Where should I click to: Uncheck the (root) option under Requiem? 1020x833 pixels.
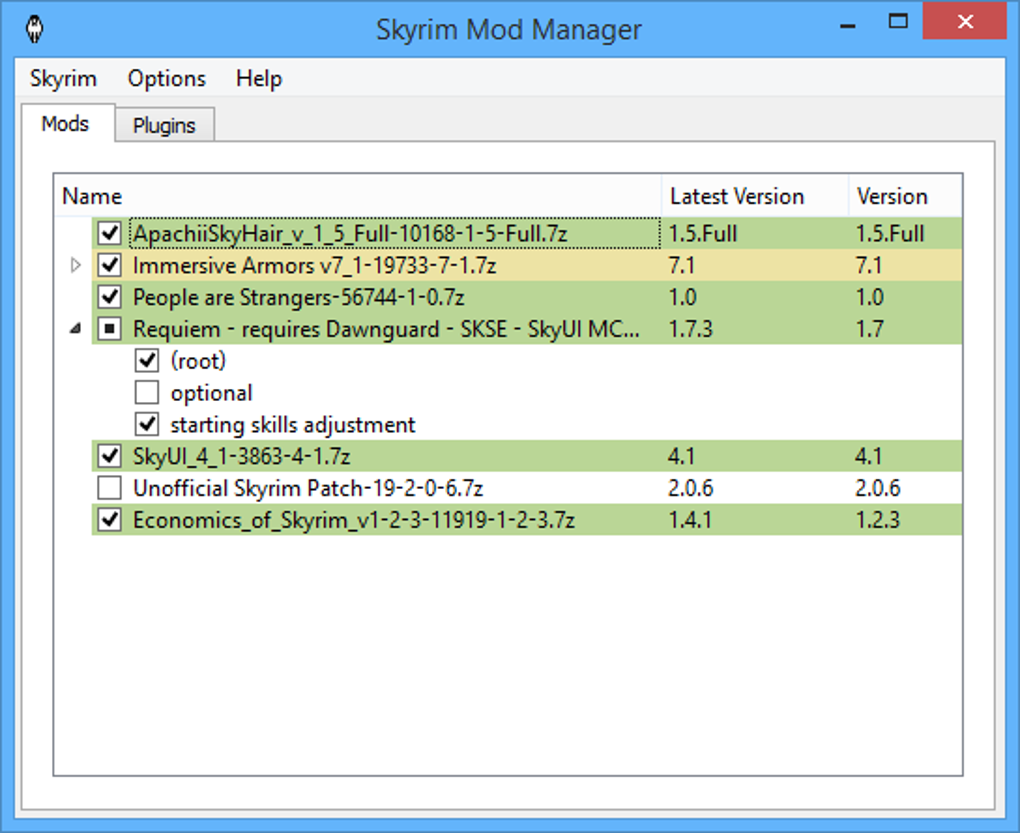[147, 360]
